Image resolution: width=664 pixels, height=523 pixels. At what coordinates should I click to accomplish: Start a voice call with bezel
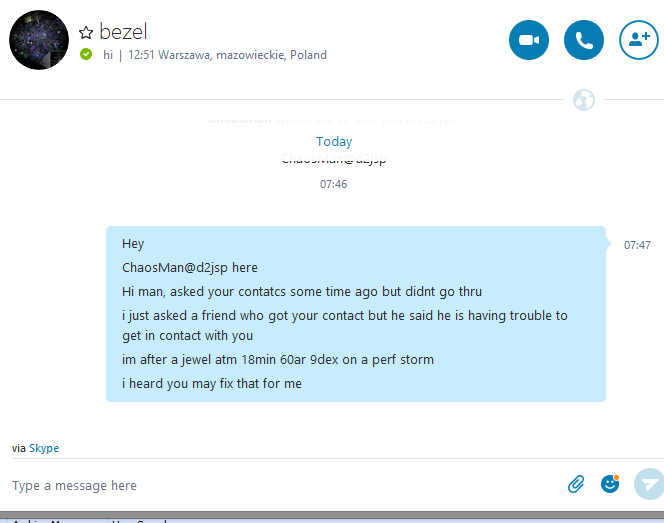click(x=584, y=40)
